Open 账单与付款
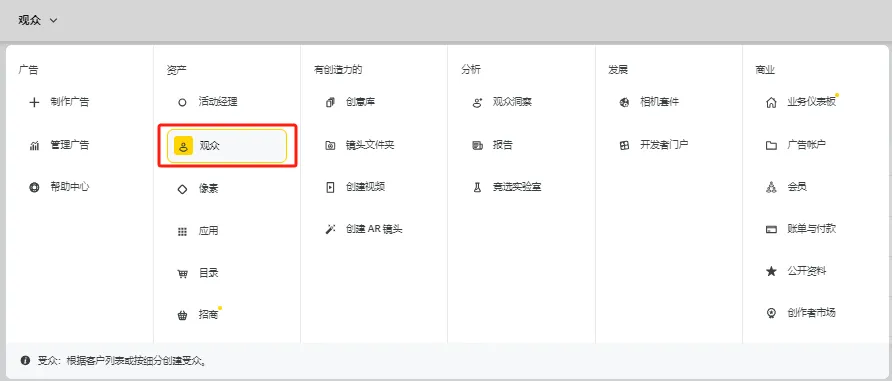Viewport: 892px width, 381px height. (812, 229)
